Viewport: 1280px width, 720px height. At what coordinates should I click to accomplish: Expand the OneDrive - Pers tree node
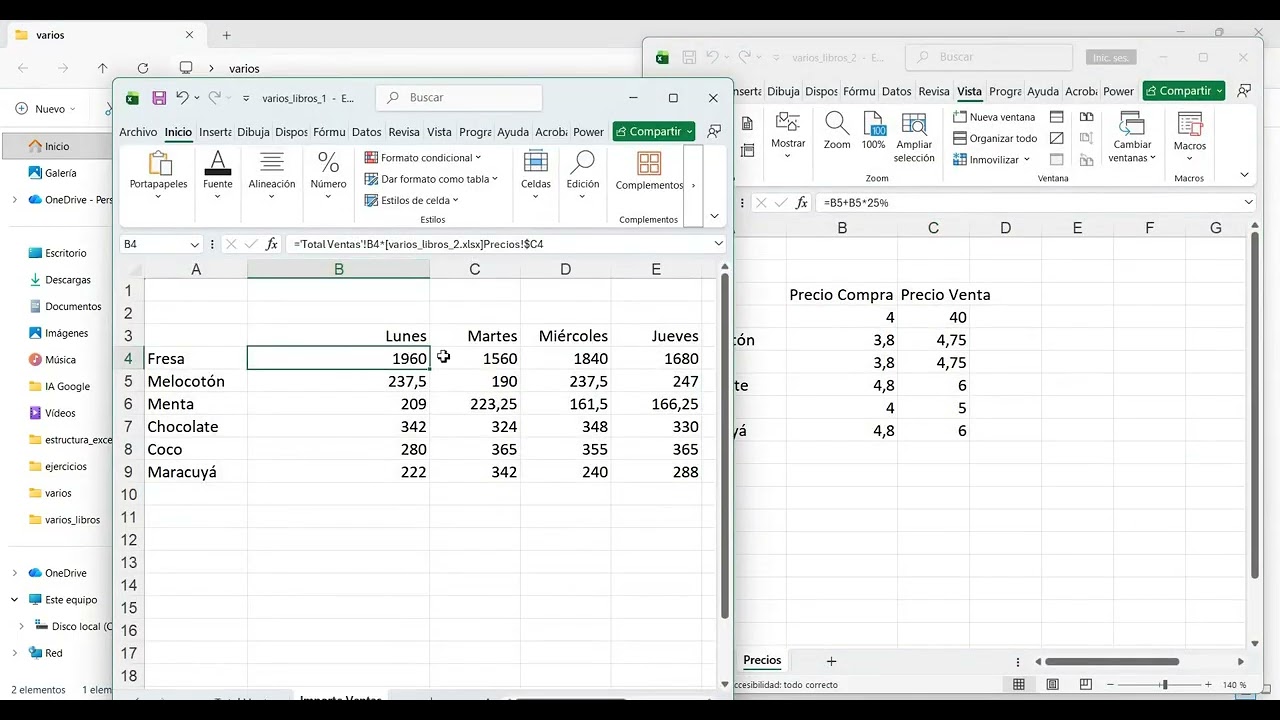(x=14, y=200)
